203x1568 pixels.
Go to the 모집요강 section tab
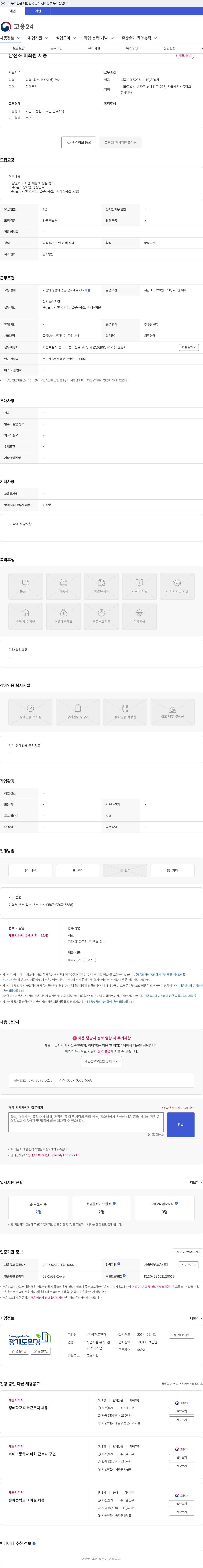[19, 48]
